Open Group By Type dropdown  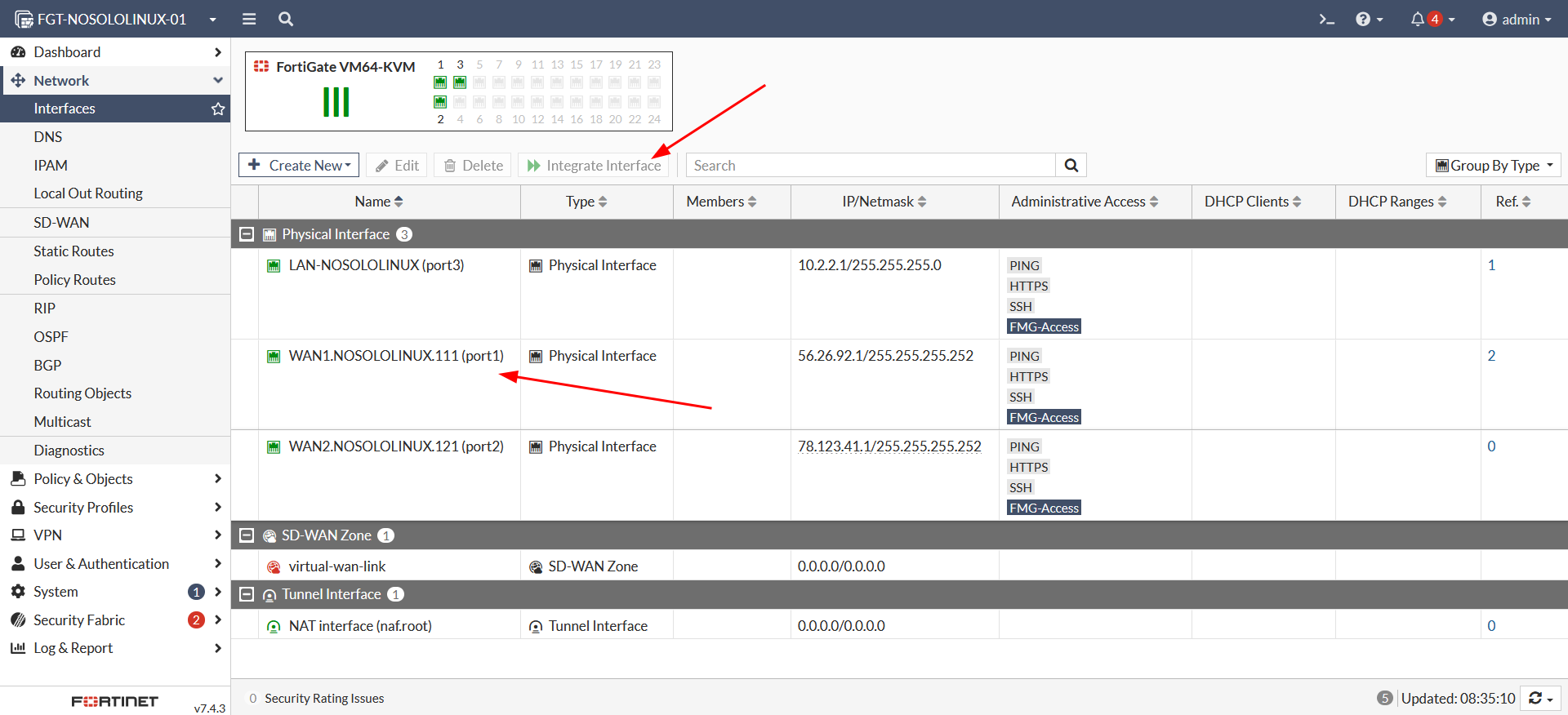tap(1494, 165)
